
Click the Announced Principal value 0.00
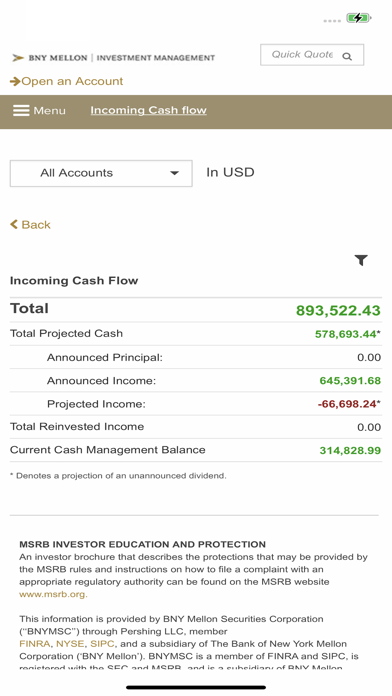369,357
